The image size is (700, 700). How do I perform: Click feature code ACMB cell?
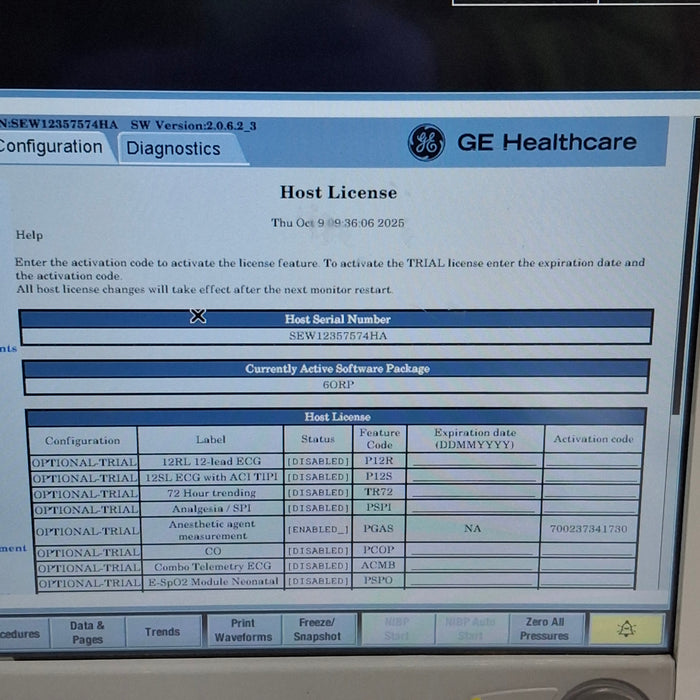click(378, 565)
